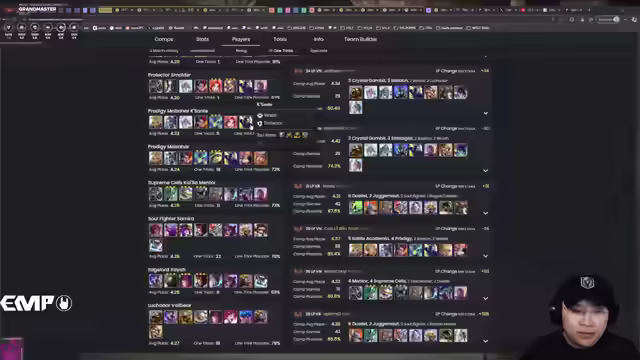The height and width of the screenshot is (360, 640).
Task: Open the Spectate sub-tab
Action: (319, 51)
